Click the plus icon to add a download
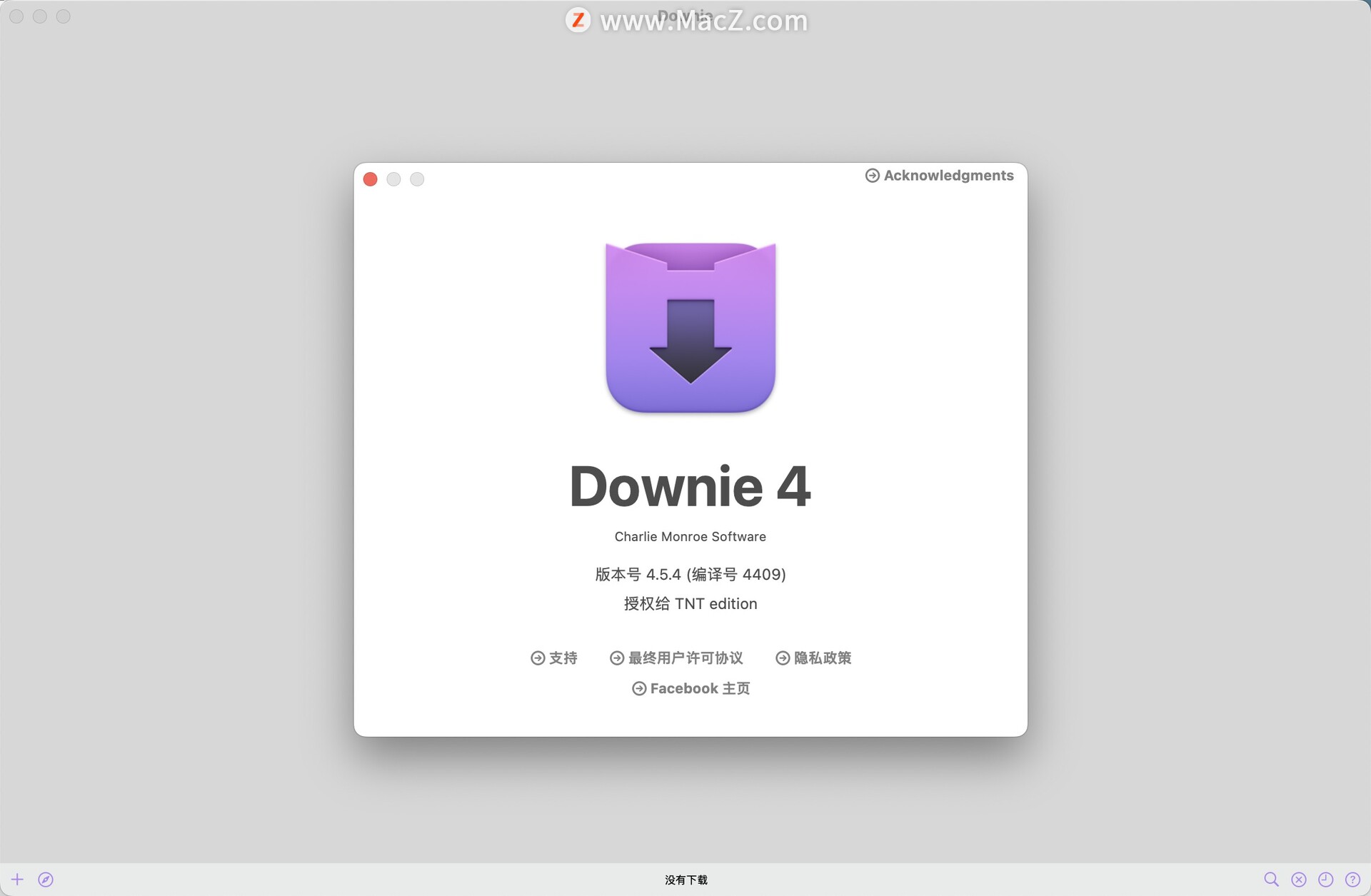Viewport: 1371px width, 896px height. click(x=17, y=880)
